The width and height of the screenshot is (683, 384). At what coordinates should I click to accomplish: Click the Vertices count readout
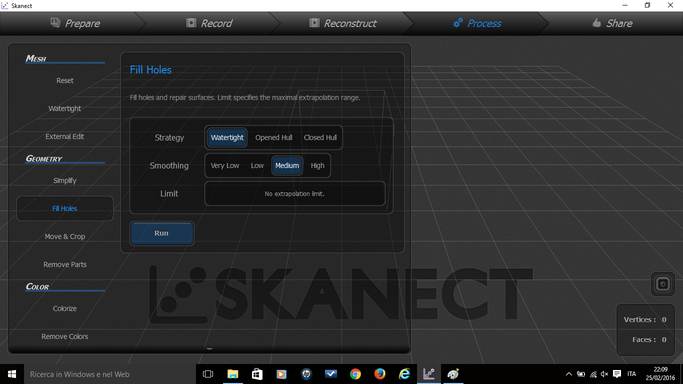(x=645, y=320)
